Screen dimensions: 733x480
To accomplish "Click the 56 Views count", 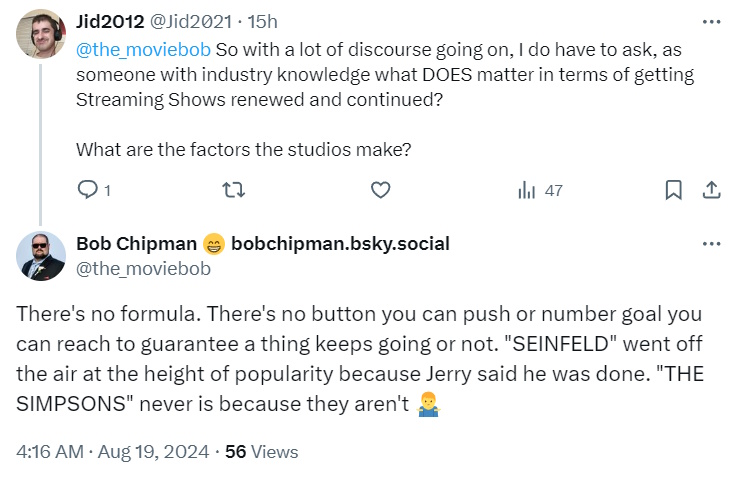I will point(261,452).
